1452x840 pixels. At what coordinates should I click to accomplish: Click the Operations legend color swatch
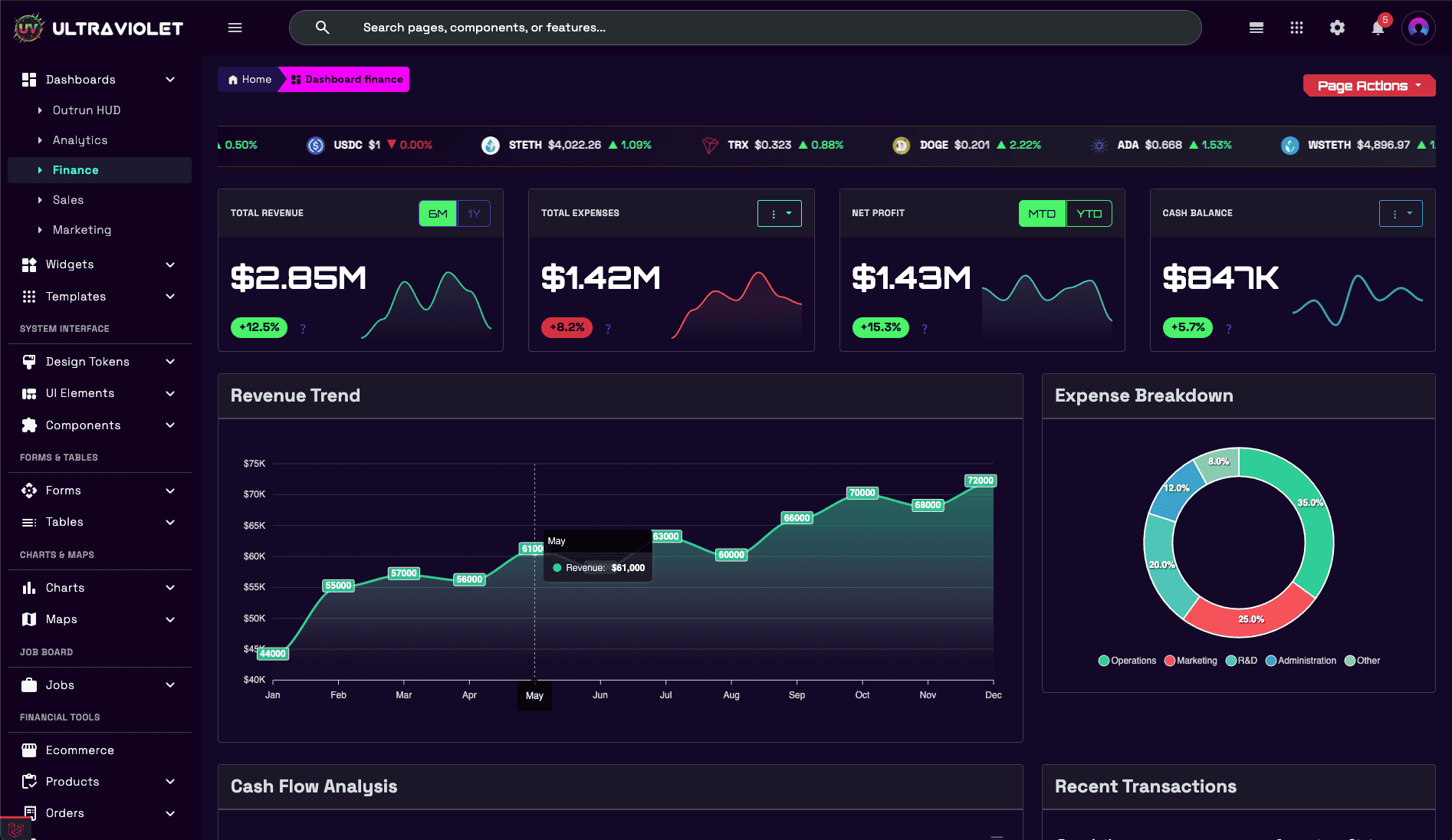click(1104, 661)
